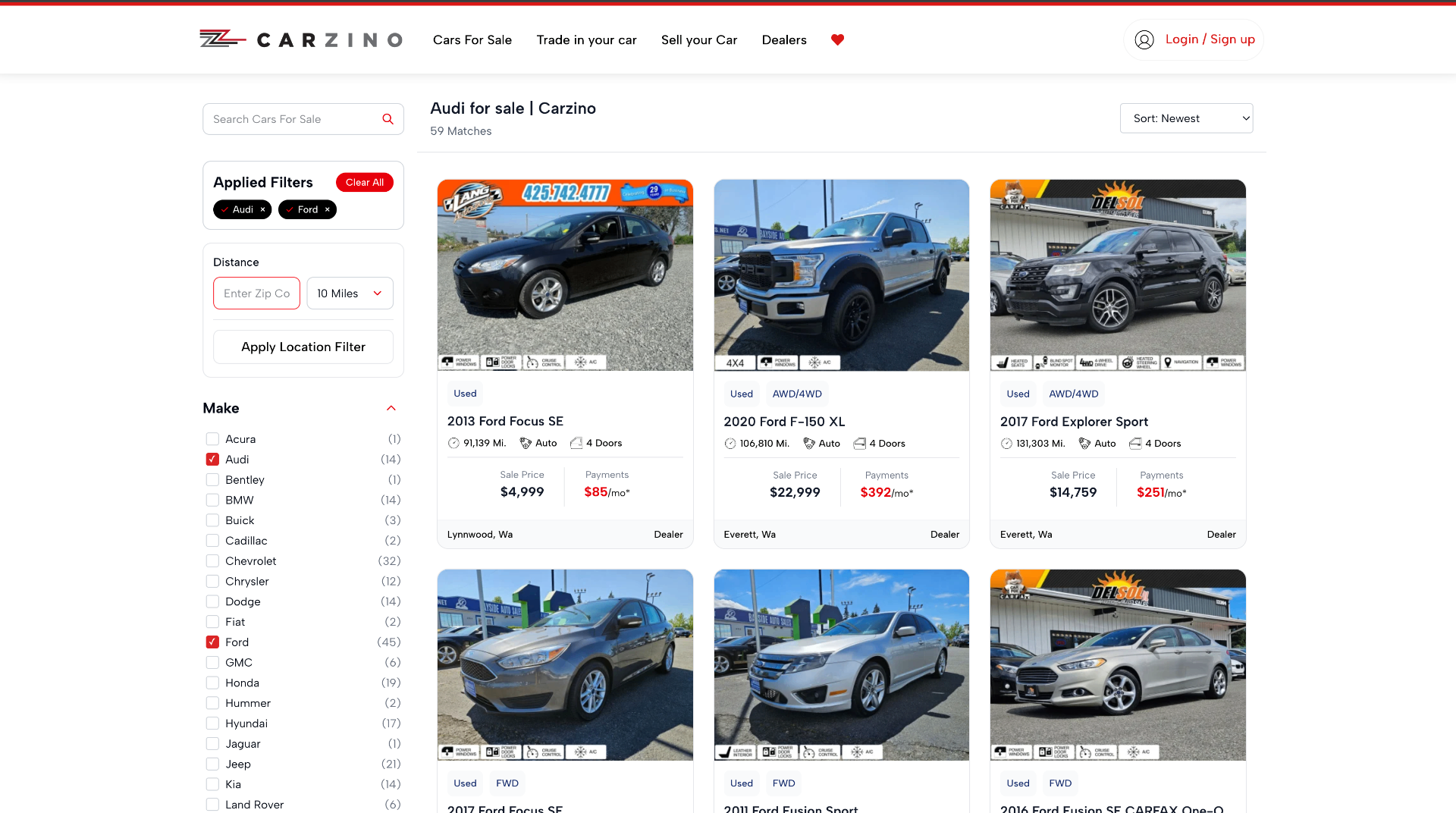Click the 4X4 badge on the F-150 photo

pyautogui.click(x=735, y=363)
